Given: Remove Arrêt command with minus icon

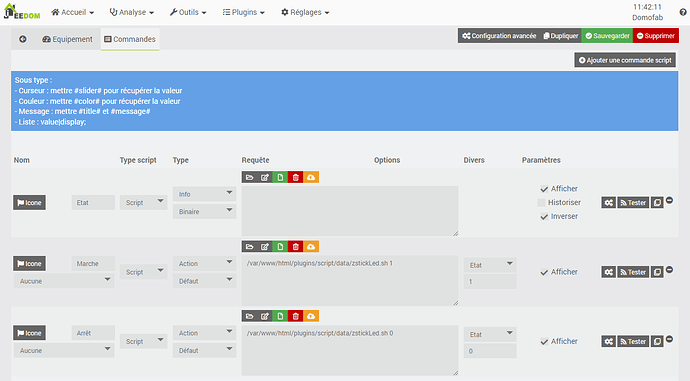Looking at the screenshot, I should click(669, 339).
